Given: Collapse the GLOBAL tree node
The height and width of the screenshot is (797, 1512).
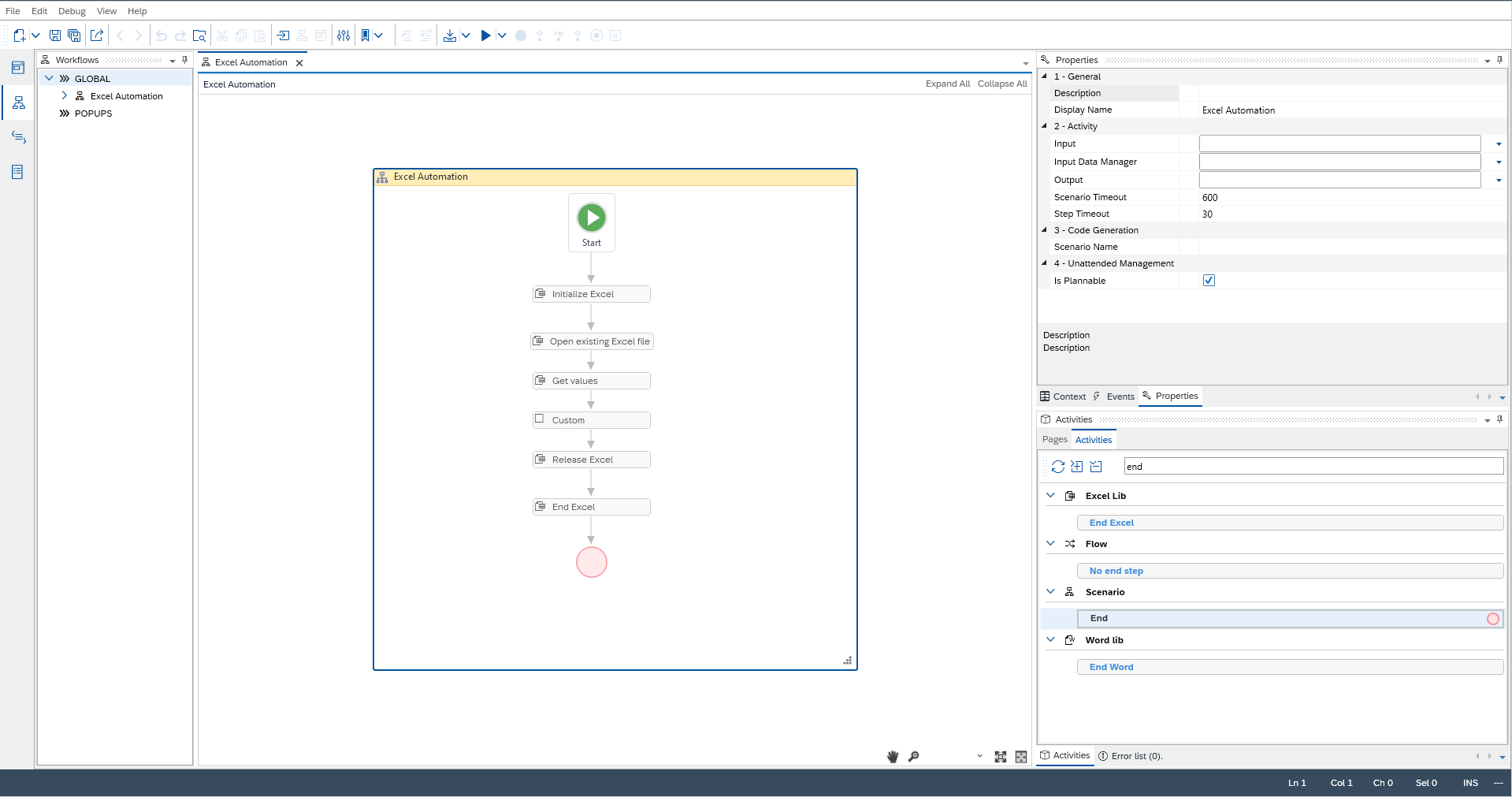Looking at the screenshot, I should 49,78.
